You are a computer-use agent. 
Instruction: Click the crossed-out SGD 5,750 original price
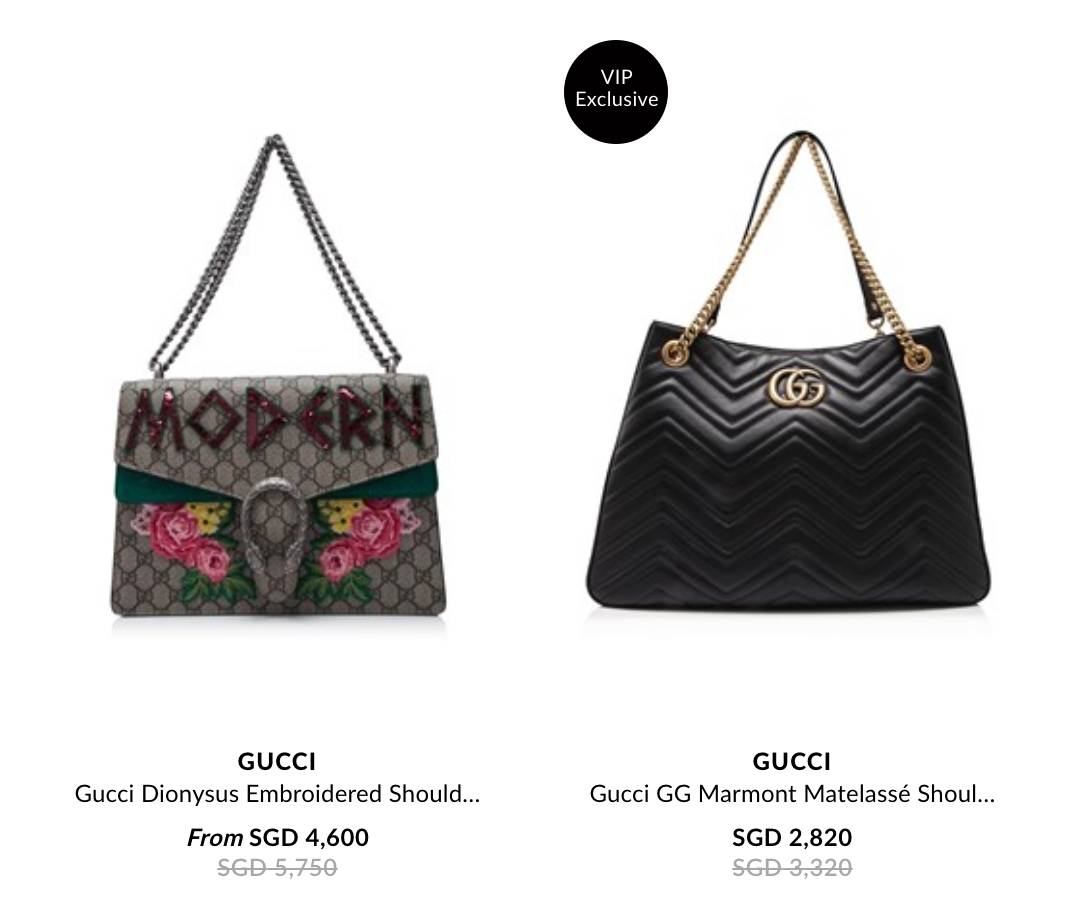[x=277, y=867]
